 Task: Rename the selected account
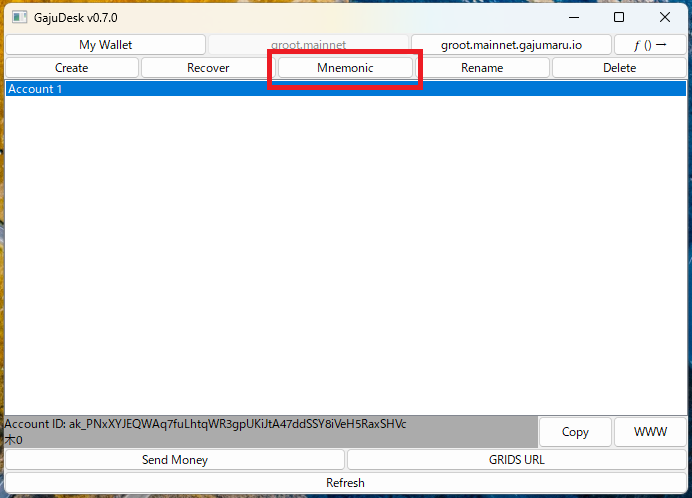482,68
